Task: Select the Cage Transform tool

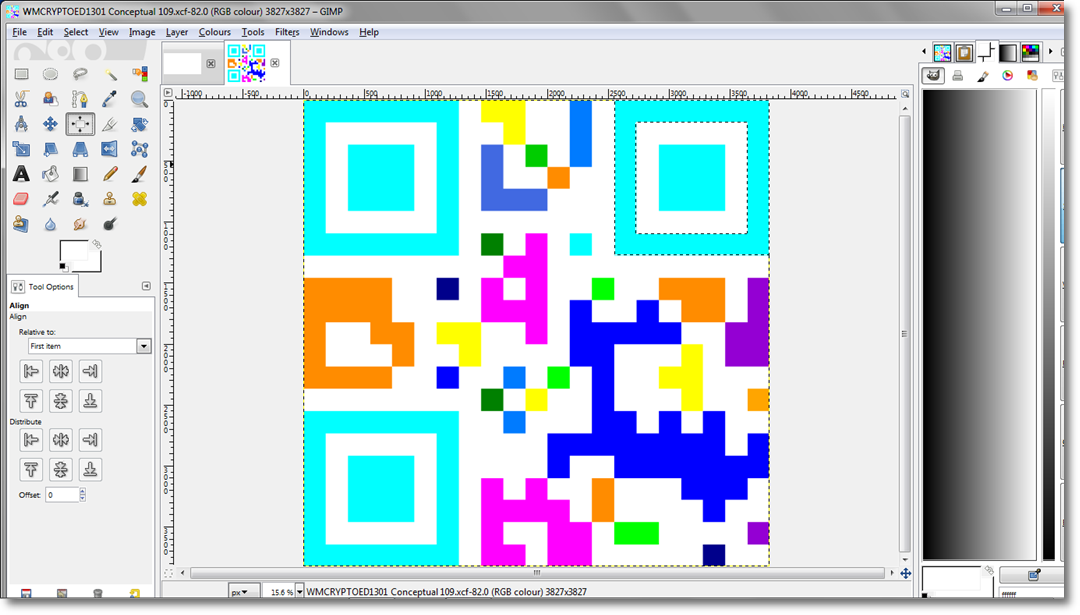Action: tap(139, 149)
